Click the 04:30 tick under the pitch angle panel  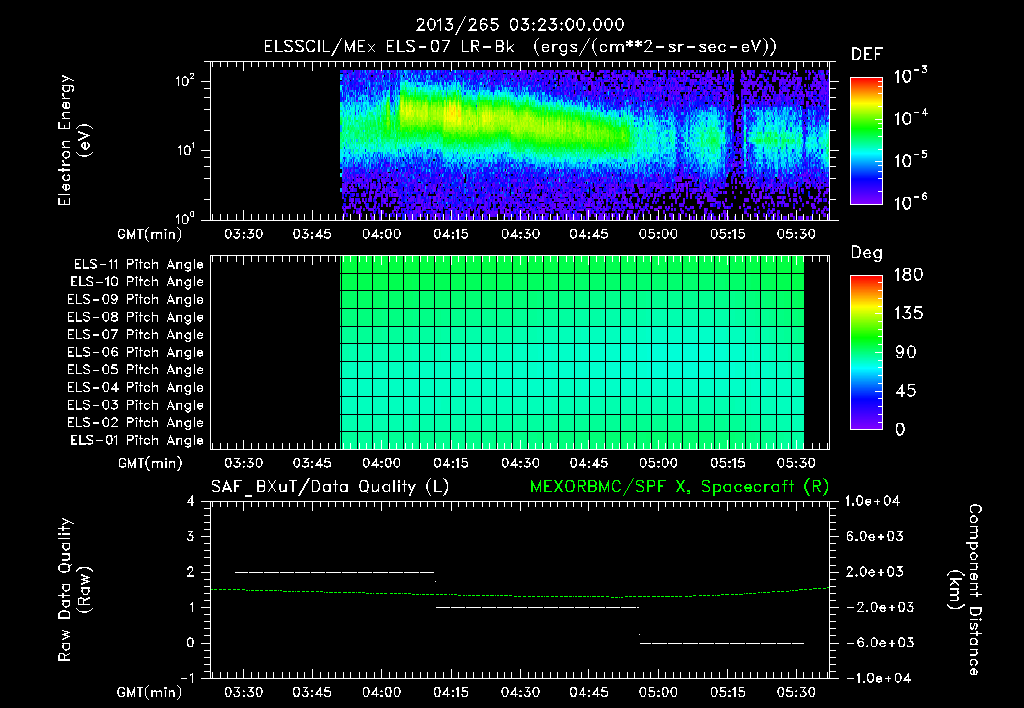pos(520,464)
